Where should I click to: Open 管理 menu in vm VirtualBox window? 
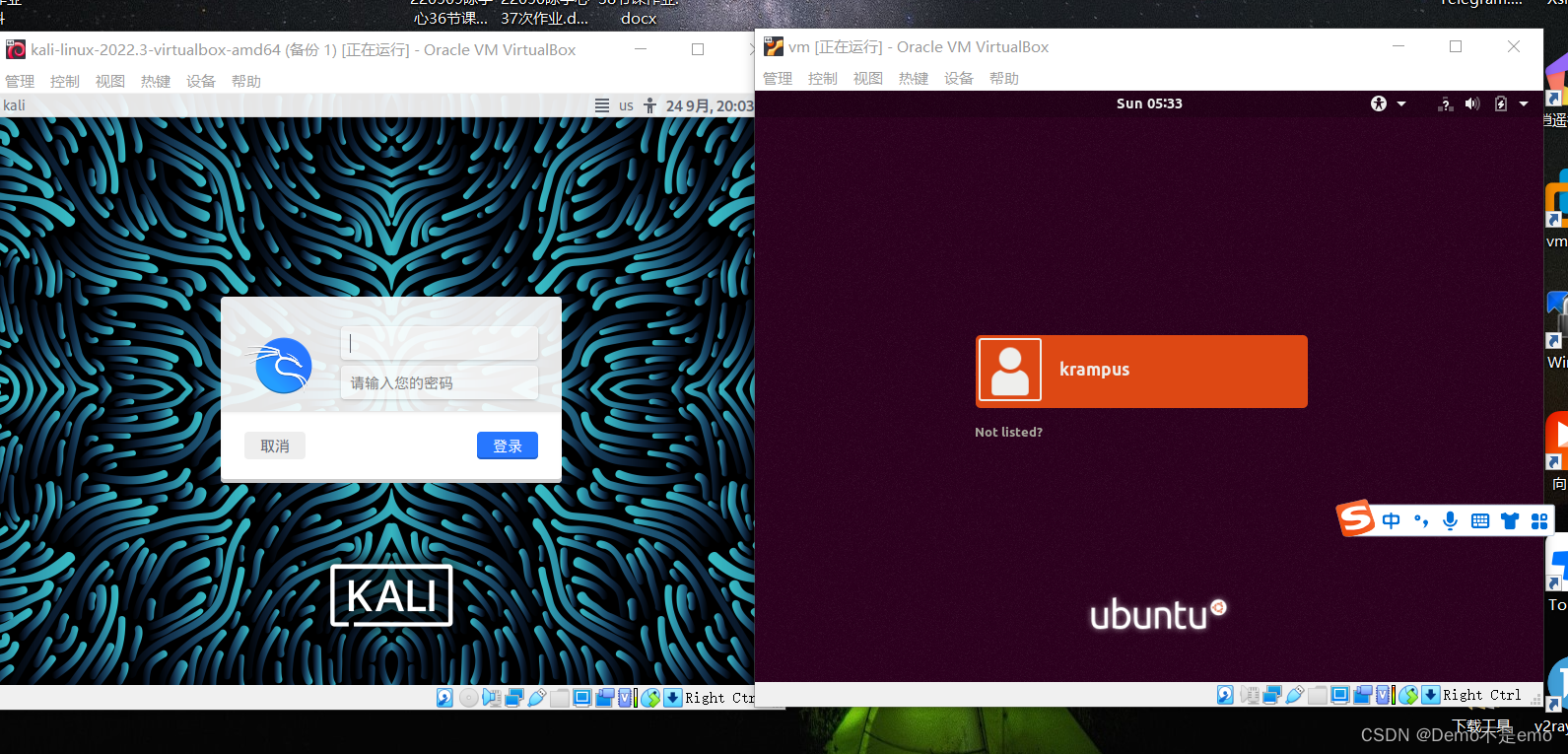[x=778, y=78]
